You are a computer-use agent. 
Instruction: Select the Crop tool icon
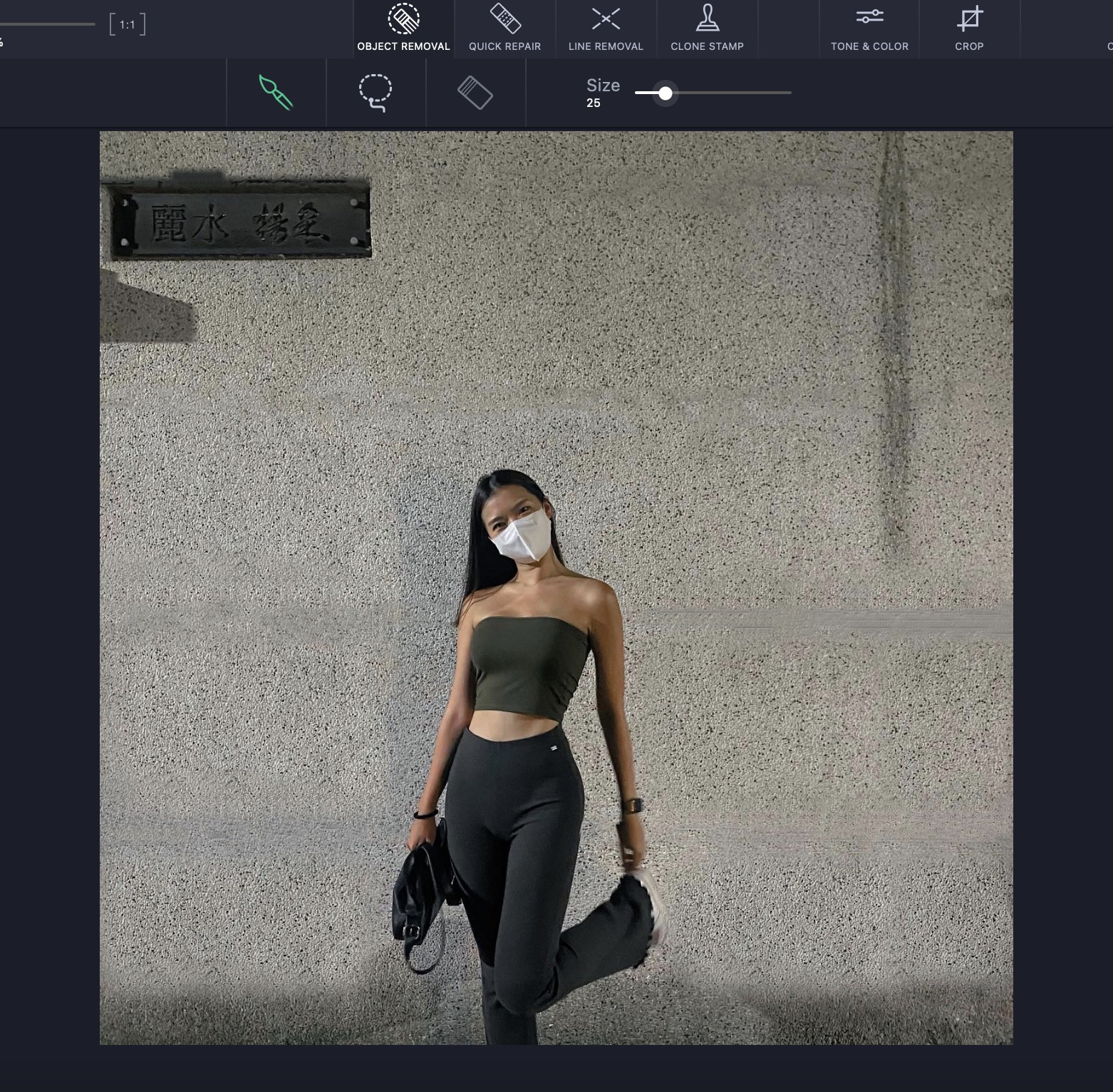pyautogui.click(x=969, y=19)
